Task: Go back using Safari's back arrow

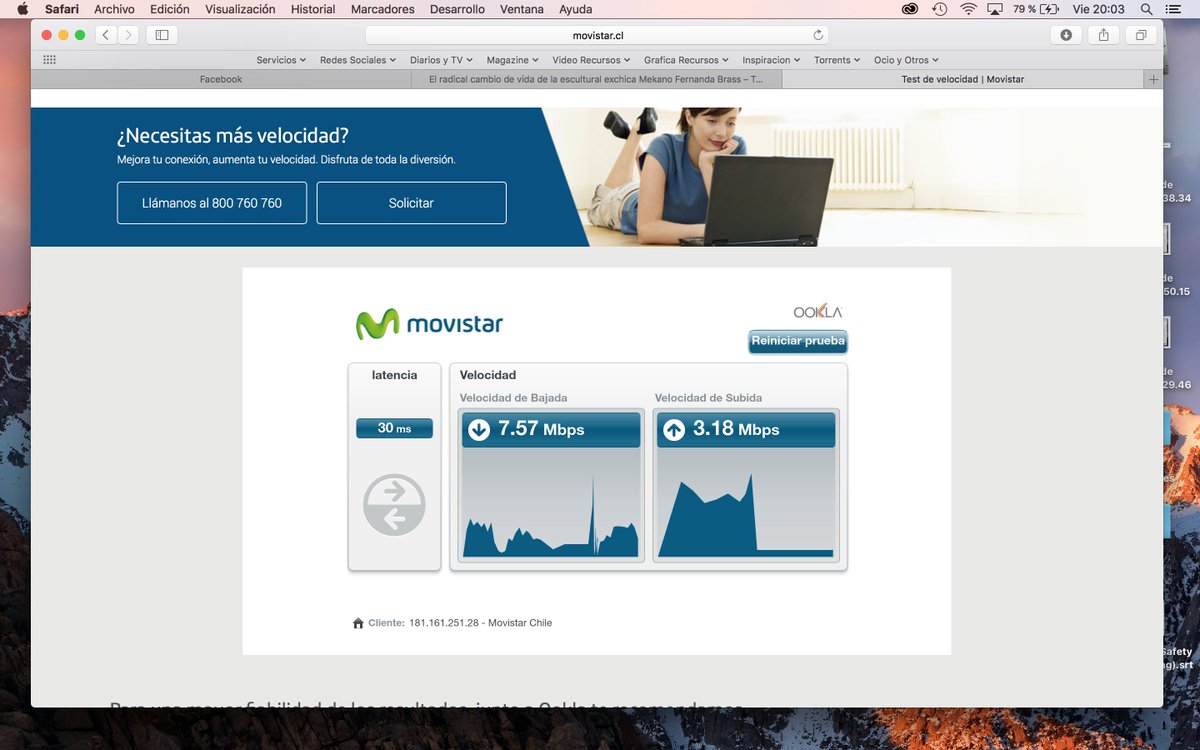Action: [106, 35]
